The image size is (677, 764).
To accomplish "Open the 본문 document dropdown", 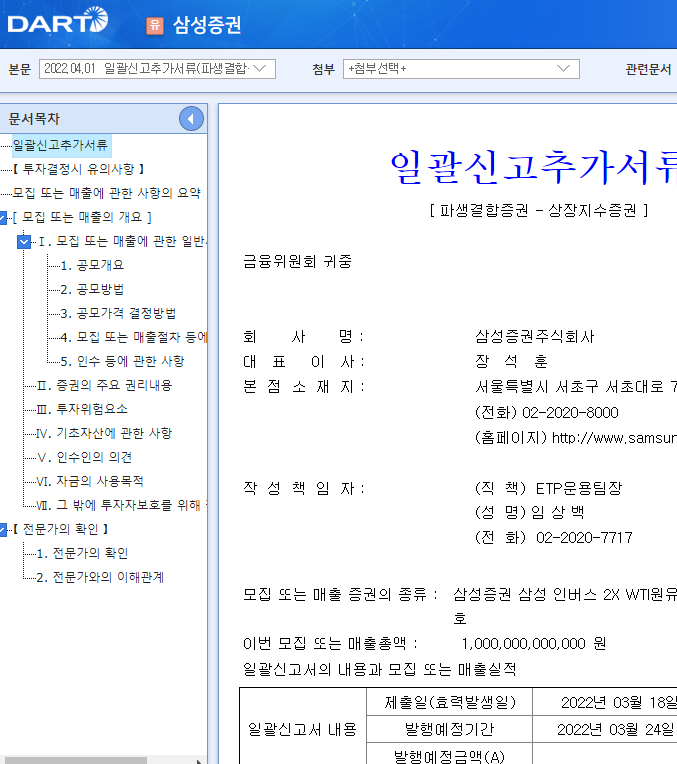I will 157,69.
